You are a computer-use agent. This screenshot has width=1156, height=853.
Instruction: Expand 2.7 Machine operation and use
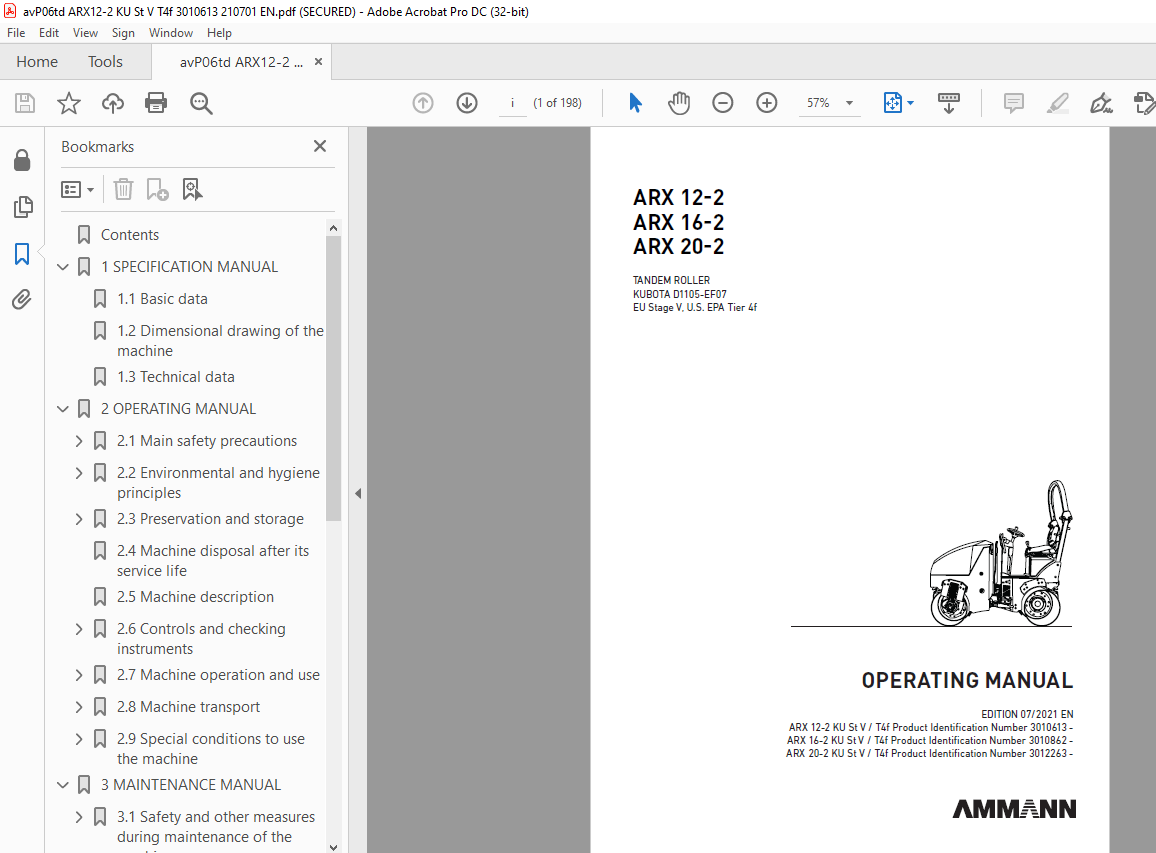click(x=79, y=675)
